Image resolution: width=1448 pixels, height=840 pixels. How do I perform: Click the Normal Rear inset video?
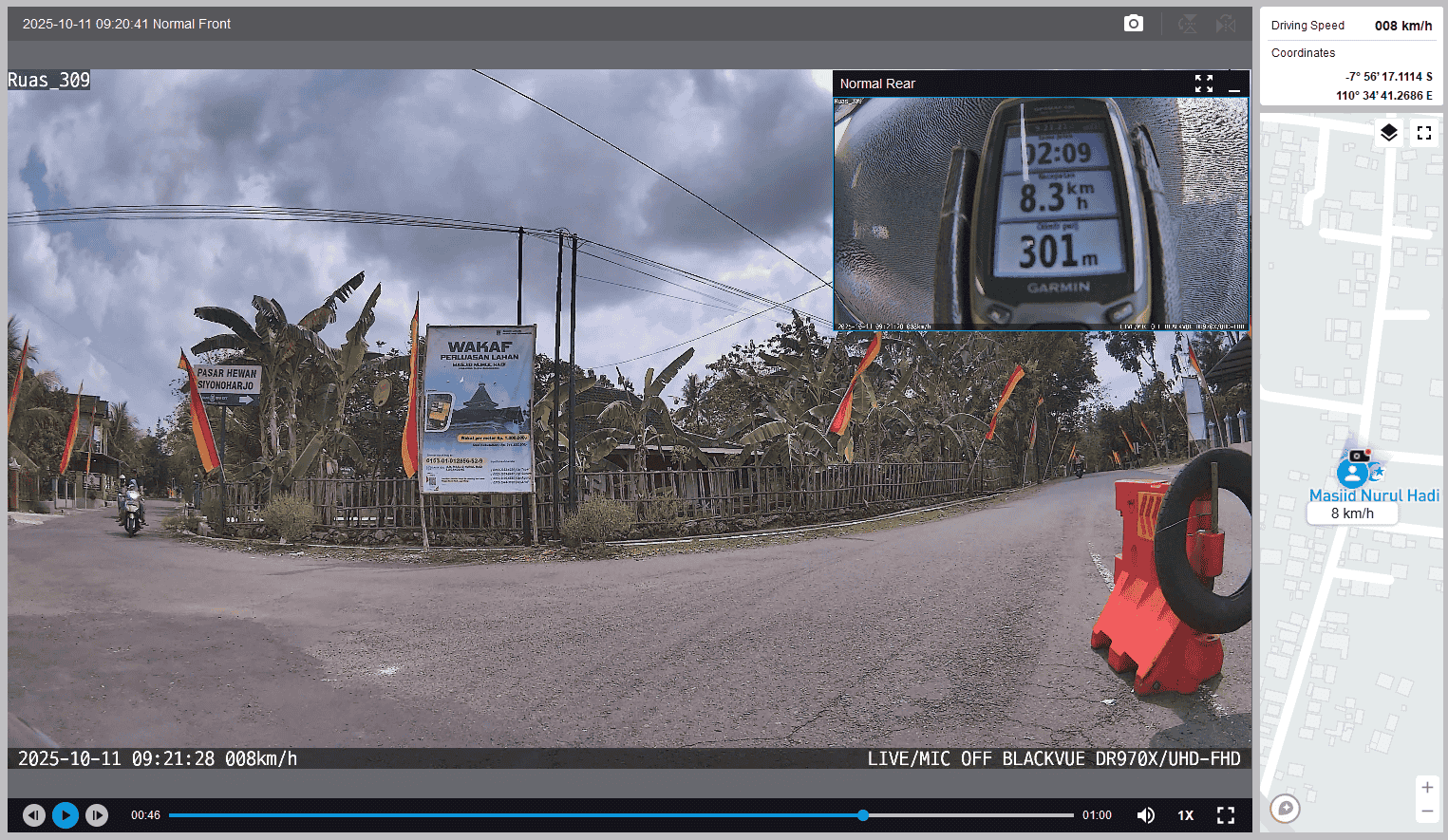1041,214
